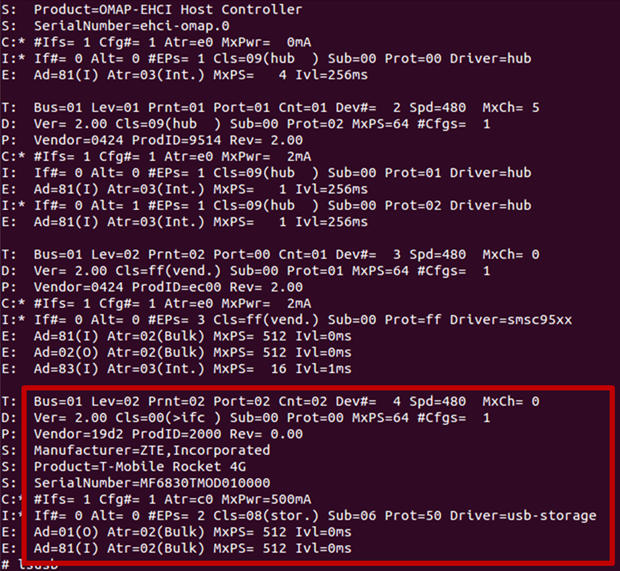Click the Ad=02(O) bulk endpoint line
The width and height of the screenshot is (620, 571).
click(192, 352)
